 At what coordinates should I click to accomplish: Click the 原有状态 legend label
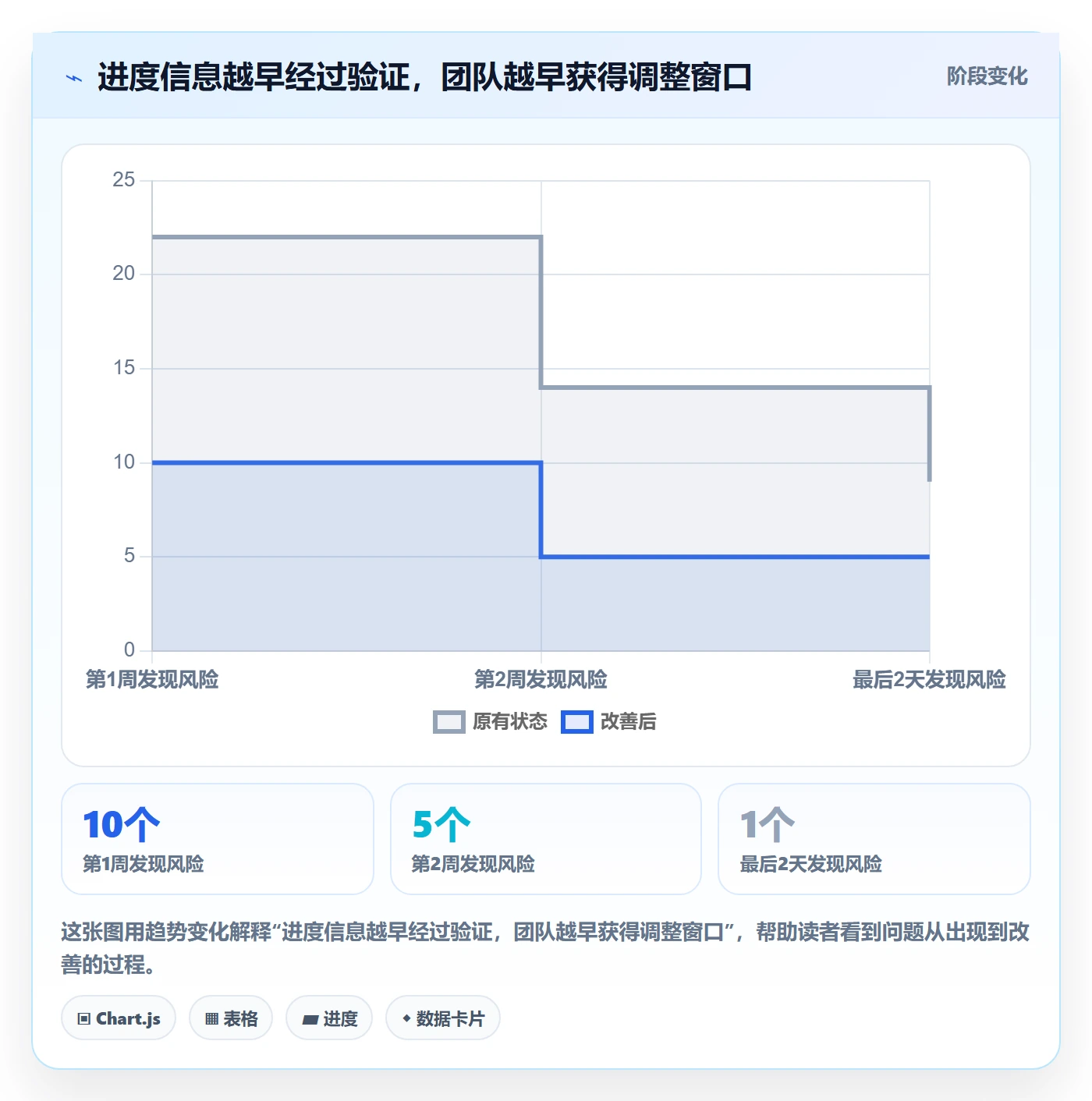(x=510, y=722)
